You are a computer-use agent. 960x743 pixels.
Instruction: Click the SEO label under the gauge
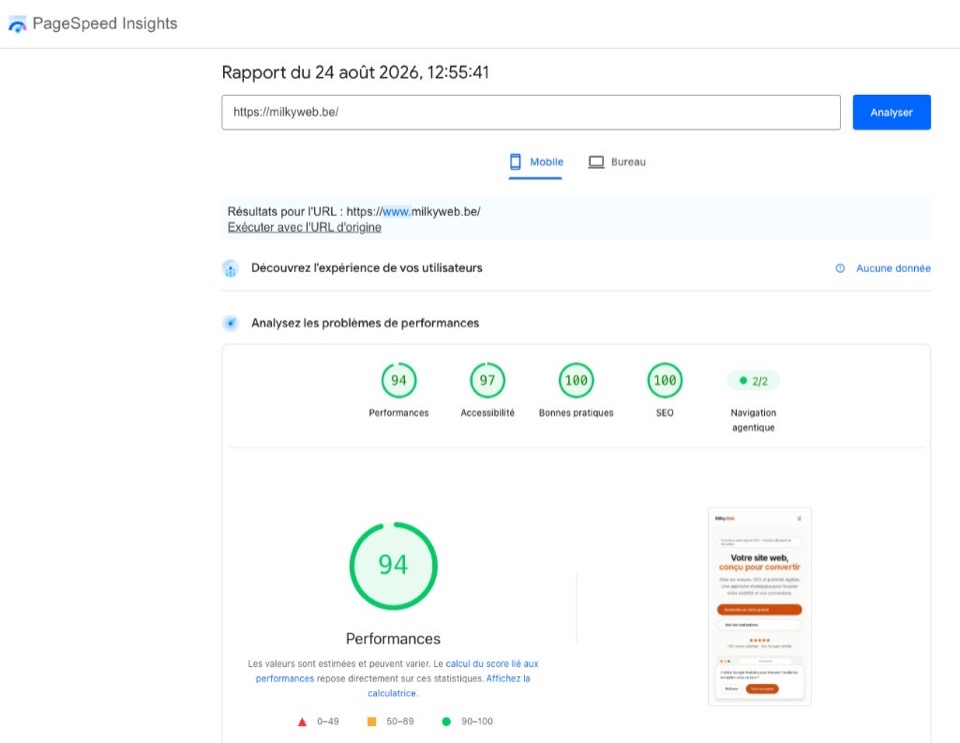665,413
